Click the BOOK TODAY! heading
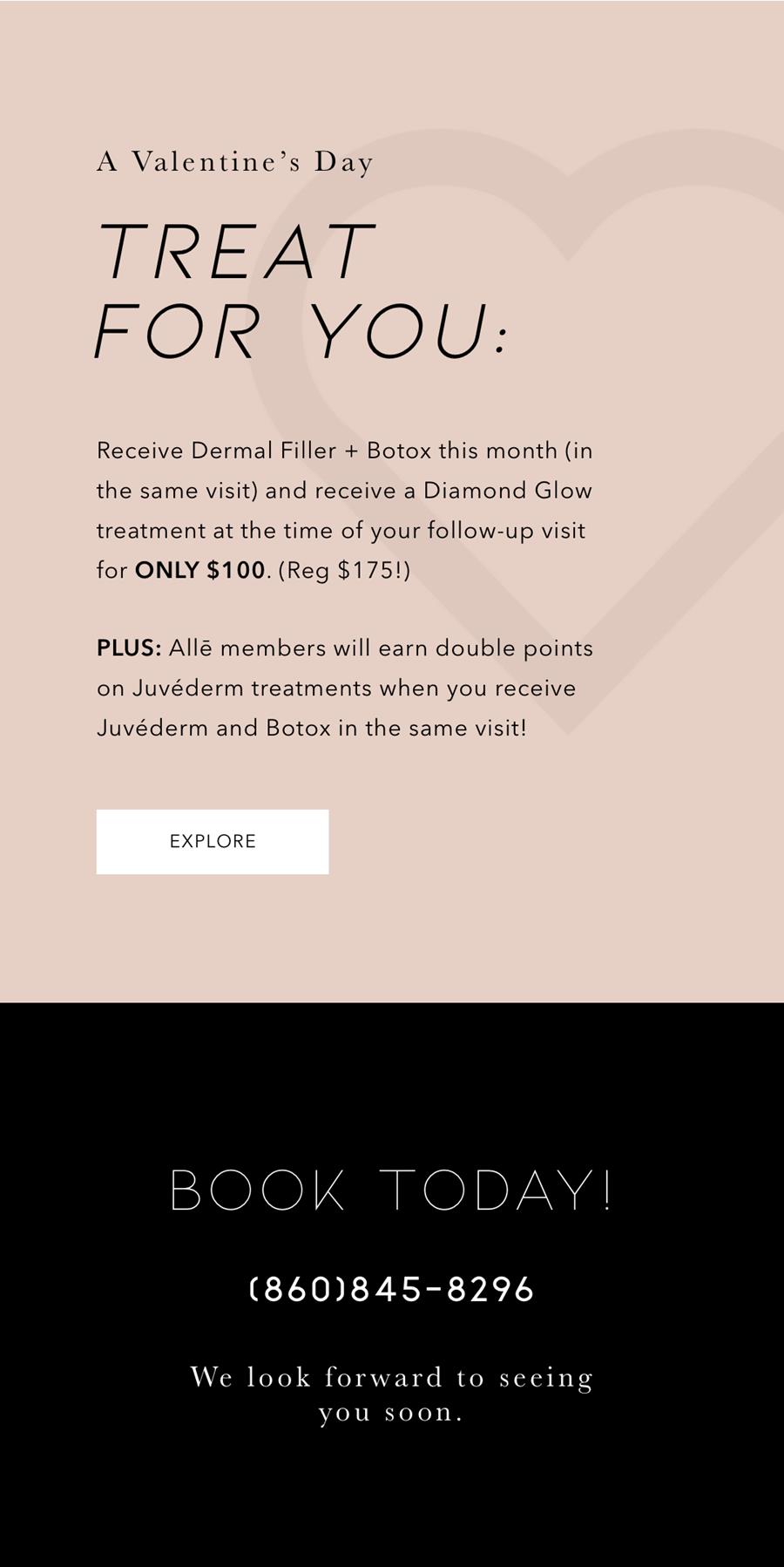 tap(392, 1190)
